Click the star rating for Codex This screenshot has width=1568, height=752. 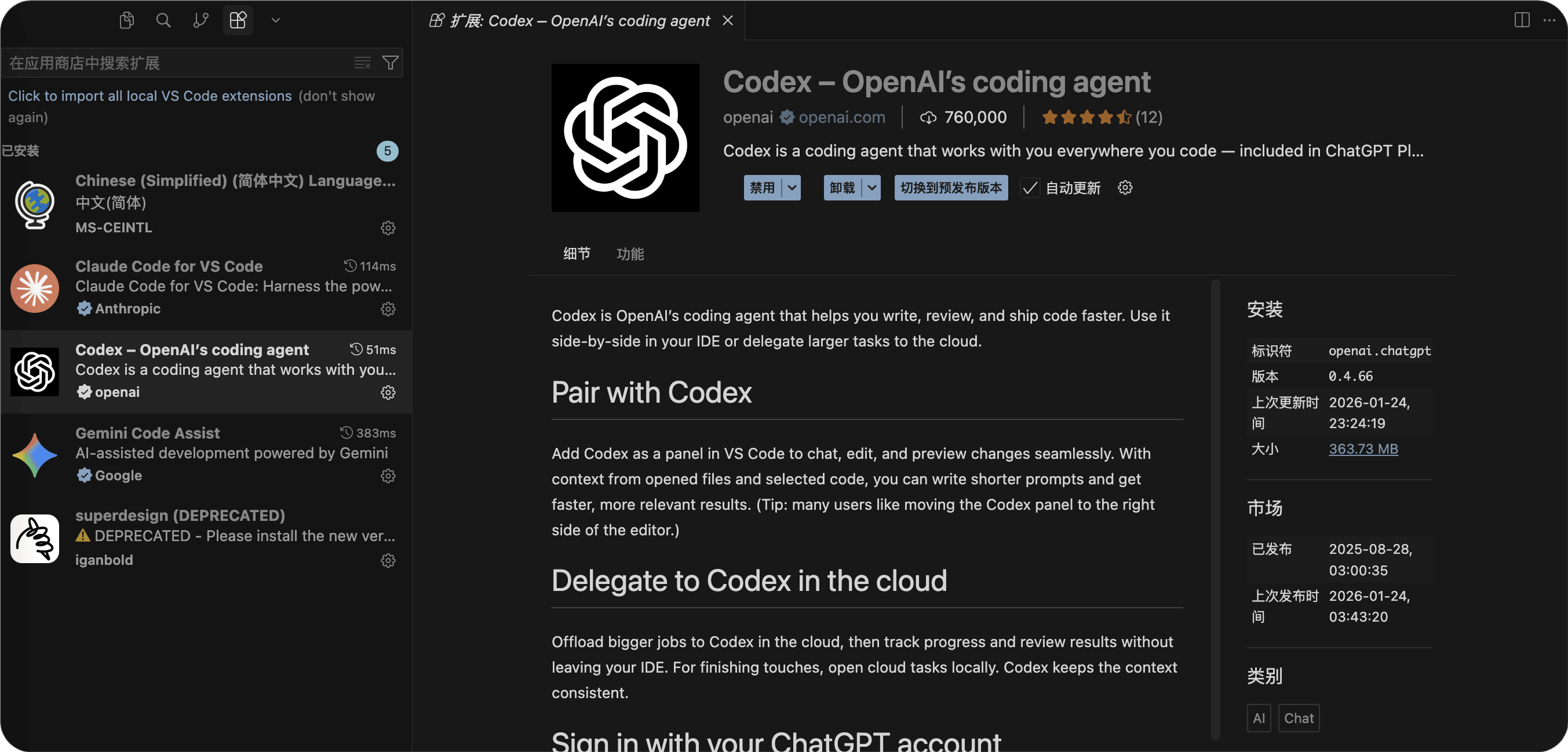click(x=1086, y=117)
